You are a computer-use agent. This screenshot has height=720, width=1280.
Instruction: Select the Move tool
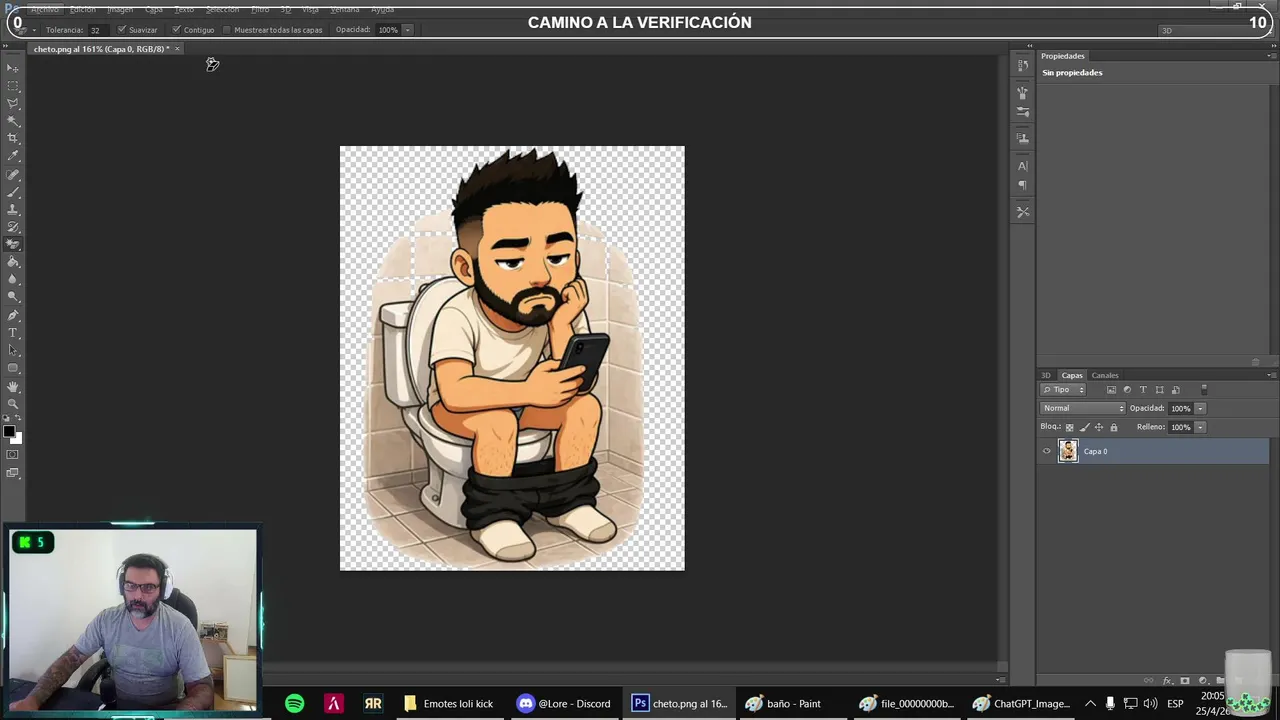pos(13,68)
